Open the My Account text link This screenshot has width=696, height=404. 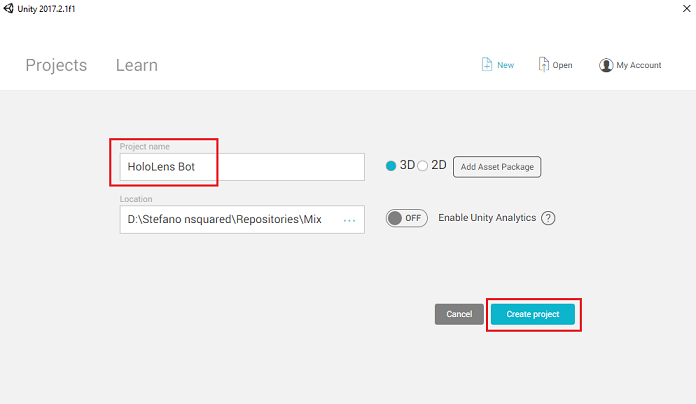coord(638,65)
